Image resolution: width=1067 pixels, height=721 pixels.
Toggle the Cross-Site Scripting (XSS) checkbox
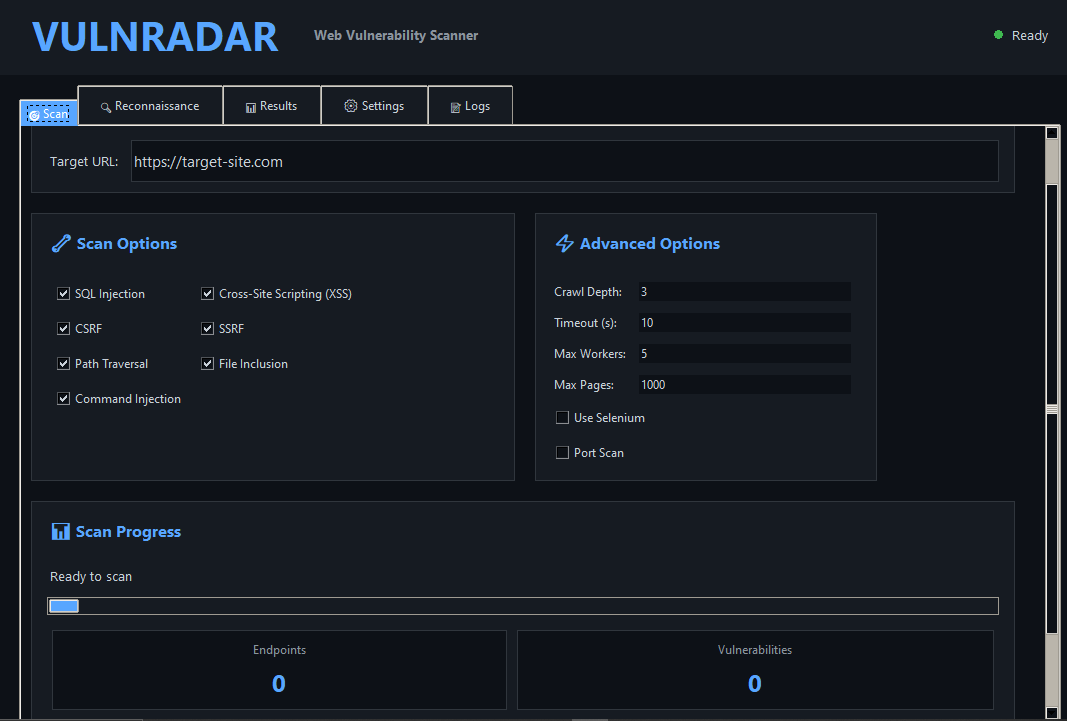click(x=208, y=294)
